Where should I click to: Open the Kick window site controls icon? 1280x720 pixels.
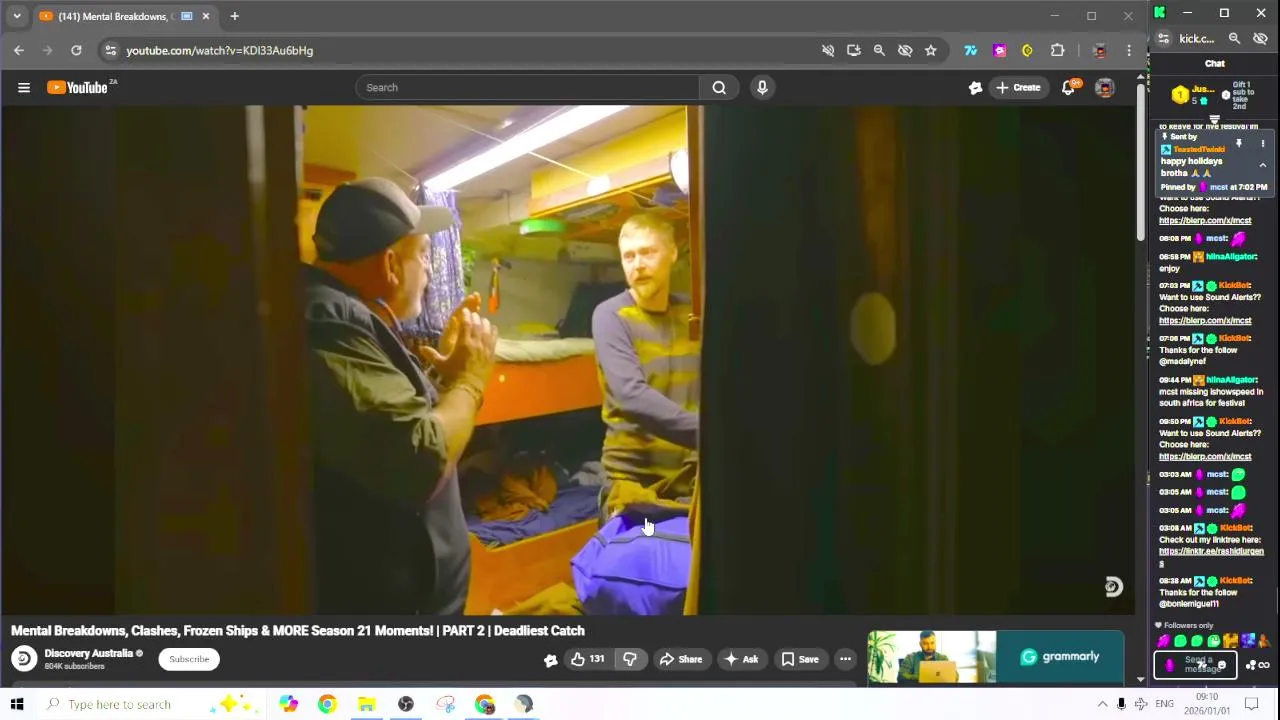(1163, 39)
